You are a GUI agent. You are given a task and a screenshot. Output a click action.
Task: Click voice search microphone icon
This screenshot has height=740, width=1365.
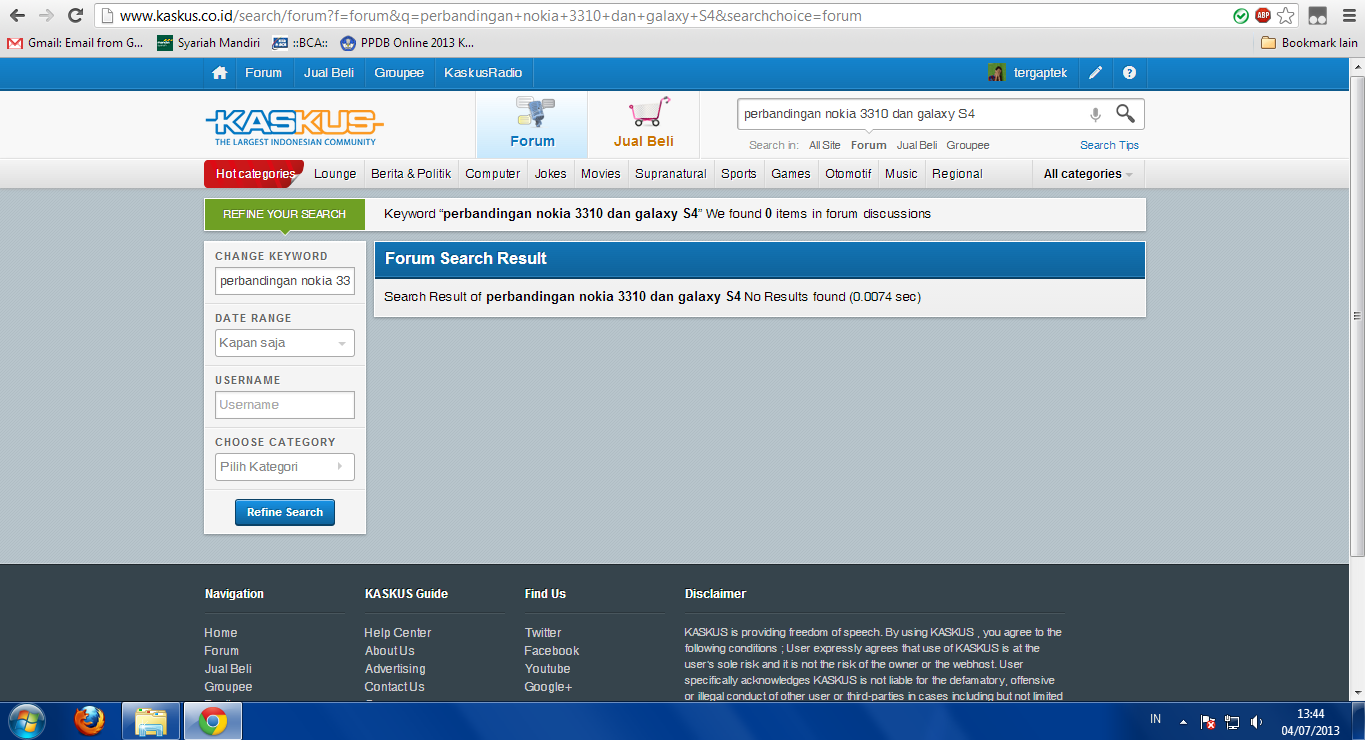1095,114
